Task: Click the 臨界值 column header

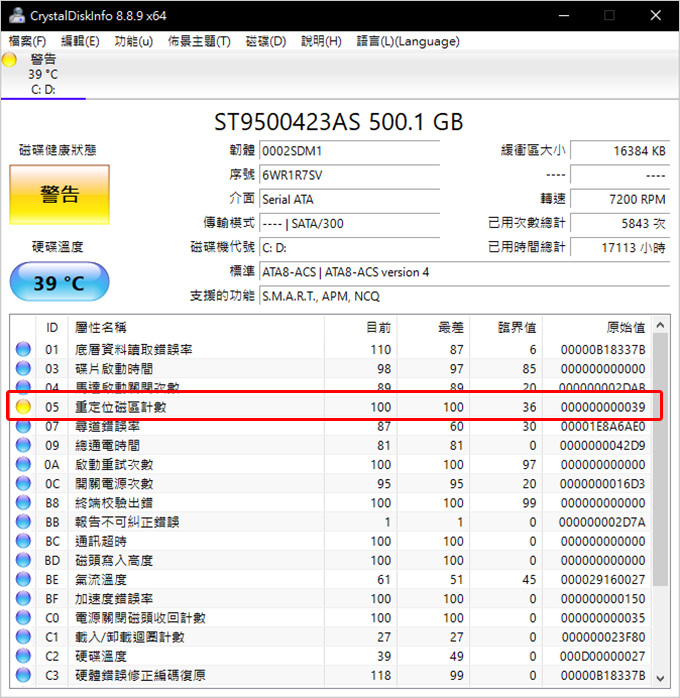Action: tap(506, 327)
